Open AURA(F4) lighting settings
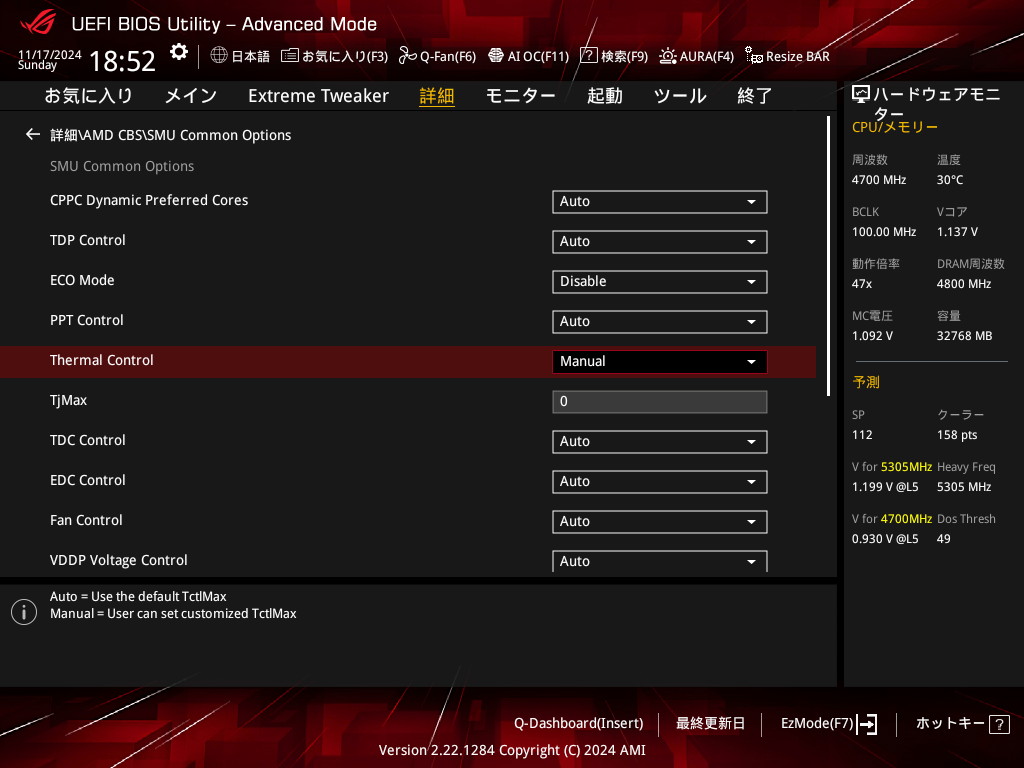This screenshot has width=1024, height=768. [x=696, y=56]
